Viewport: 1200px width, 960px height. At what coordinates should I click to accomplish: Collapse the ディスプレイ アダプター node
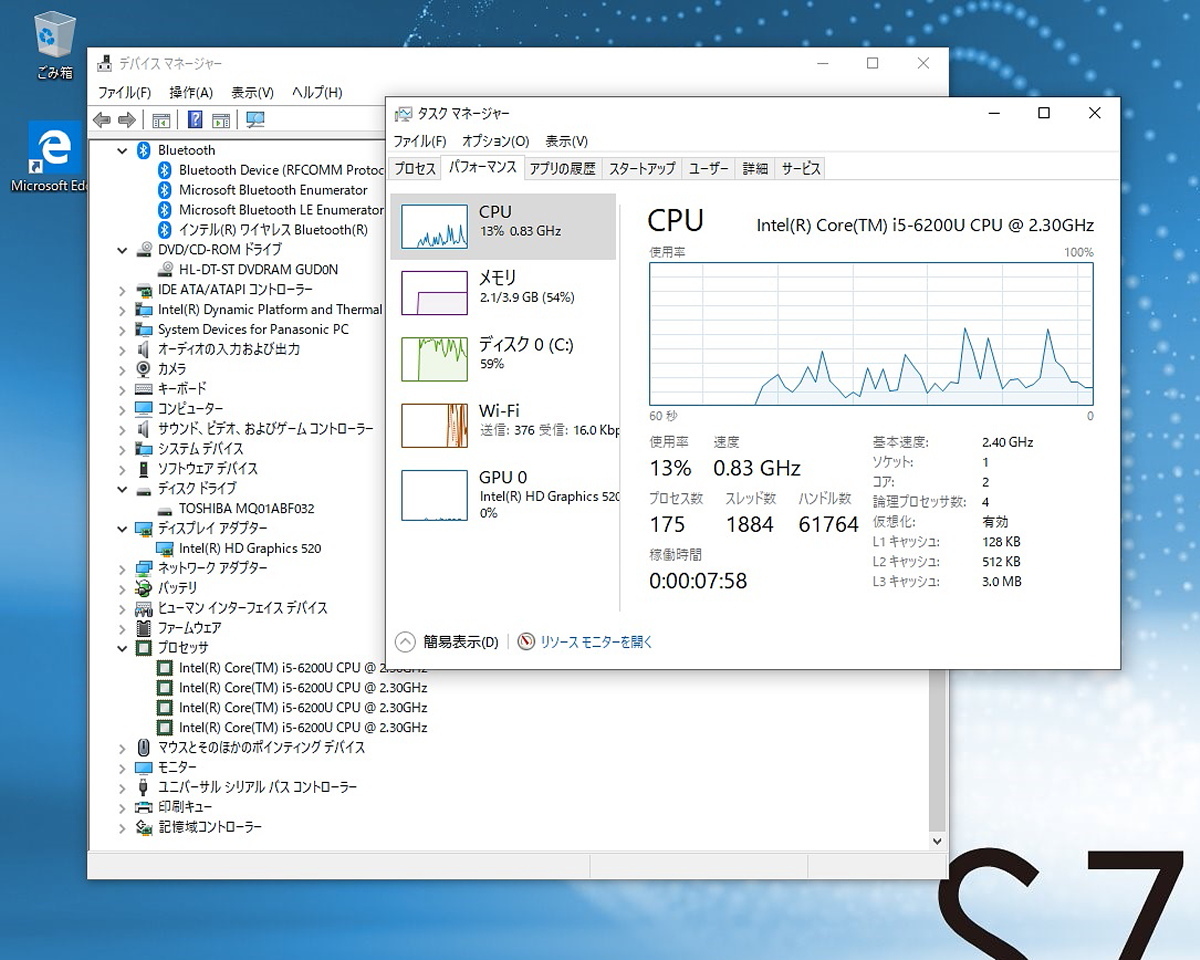(122, 528)
